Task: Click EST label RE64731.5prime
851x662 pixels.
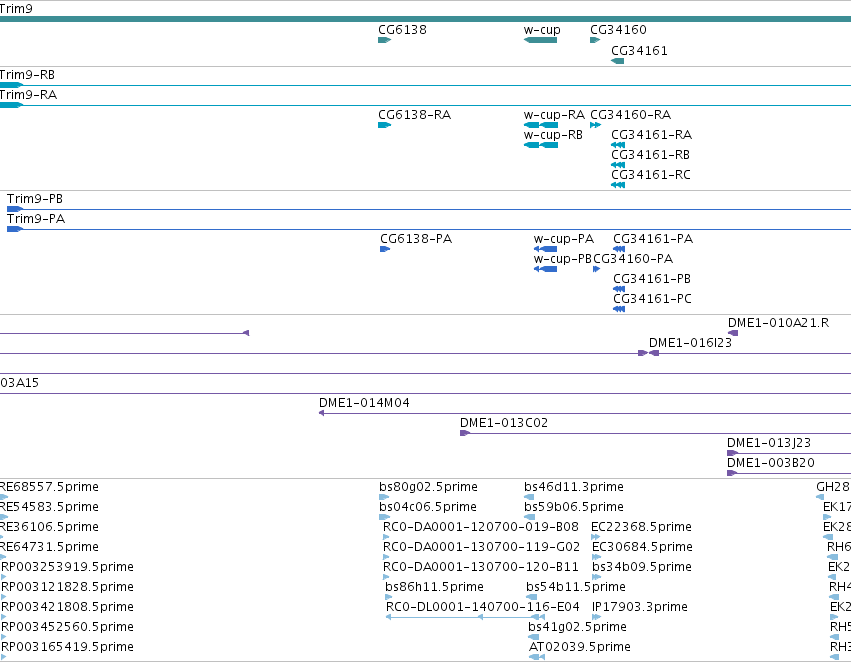Action: [x=49, y=548]
